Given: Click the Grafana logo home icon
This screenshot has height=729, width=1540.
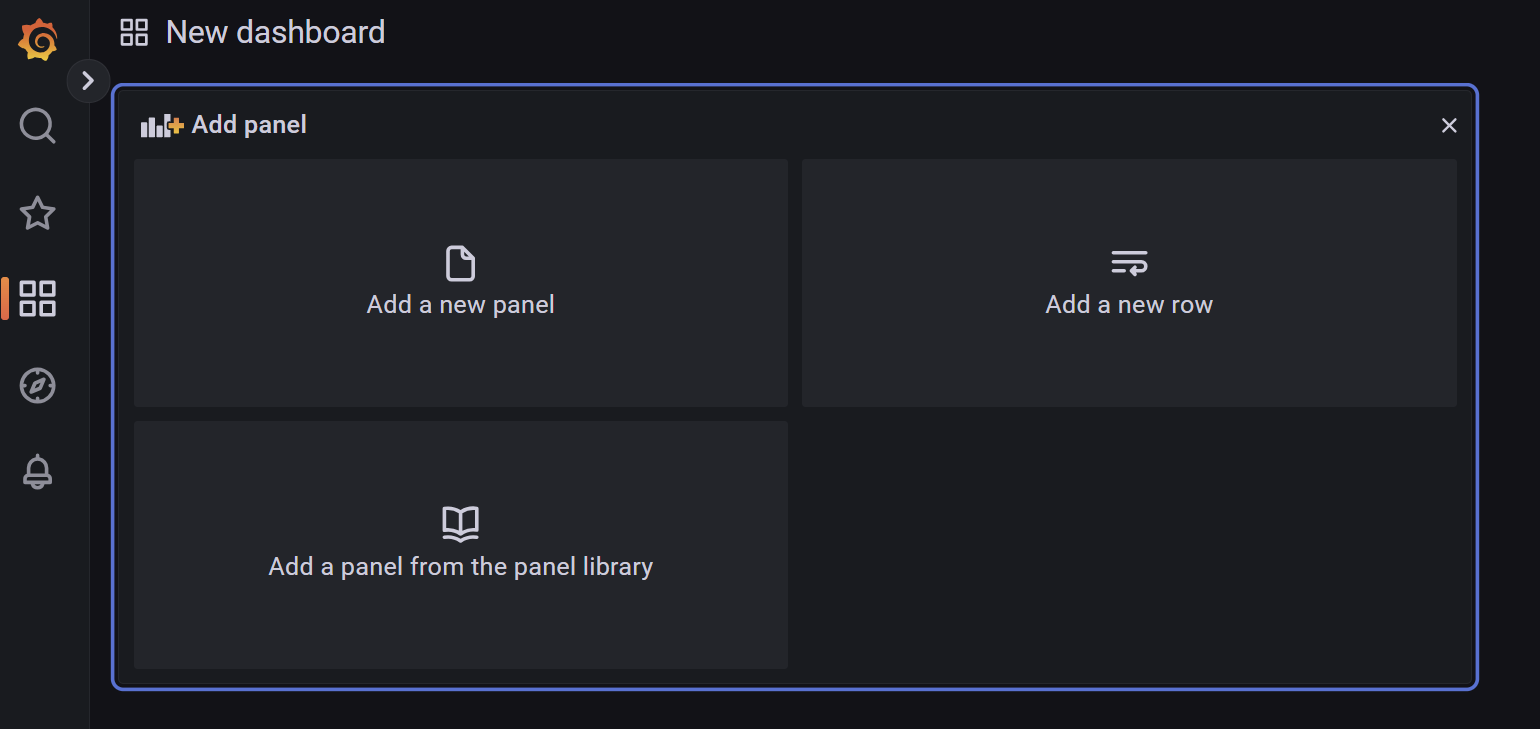Looking at the screenshot, I should pyautogui.click(x=38, y=40).
